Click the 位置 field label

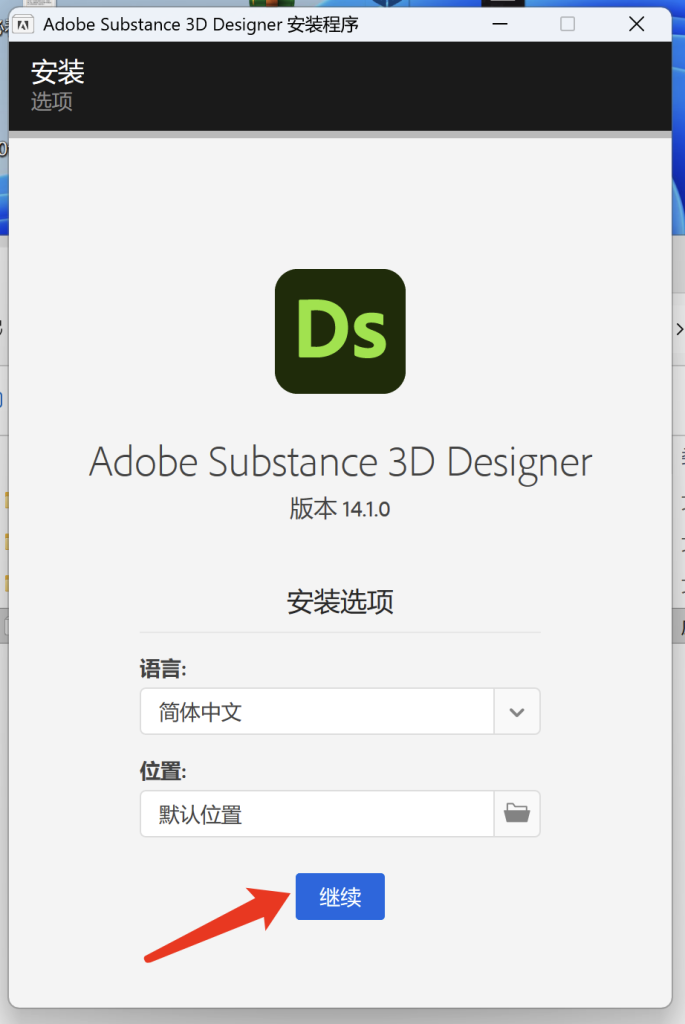163,771
